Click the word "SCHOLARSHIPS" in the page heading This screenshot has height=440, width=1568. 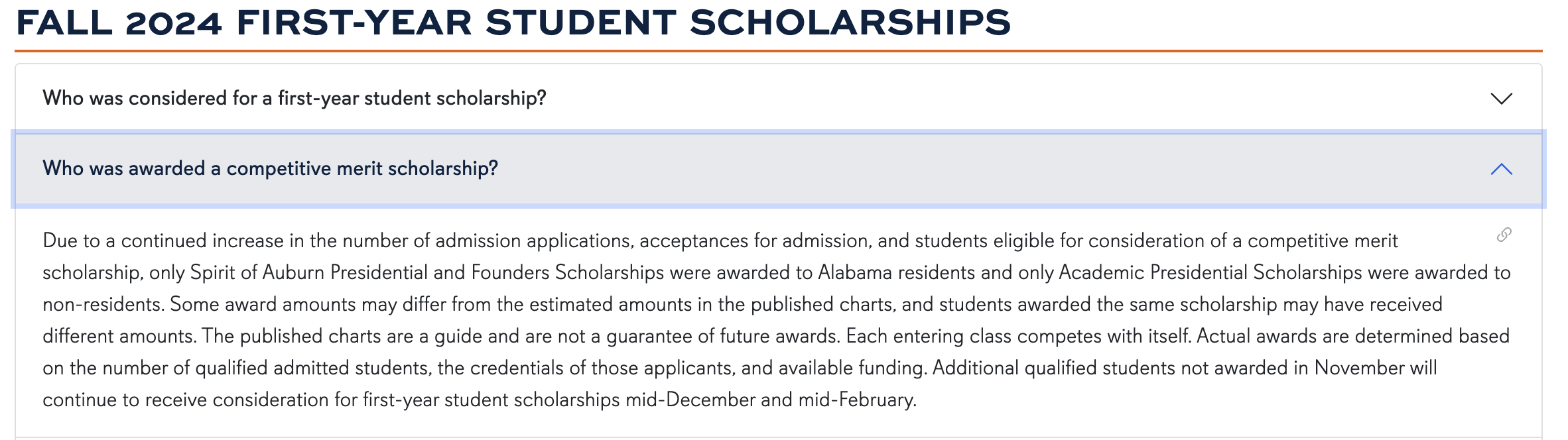[x=850, y=23]
